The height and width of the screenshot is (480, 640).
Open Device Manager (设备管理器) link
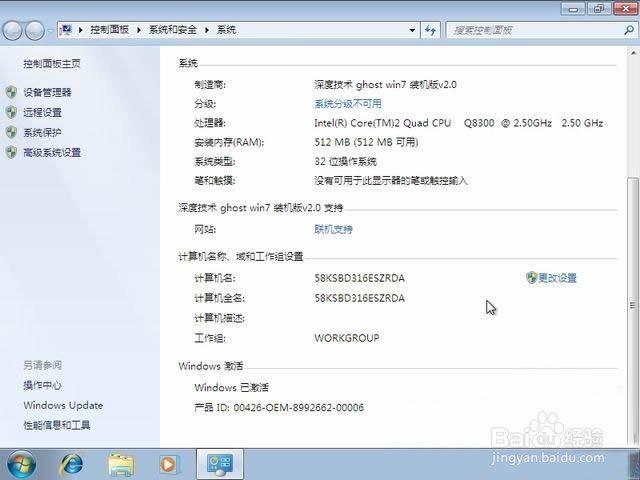coord(47,92)
